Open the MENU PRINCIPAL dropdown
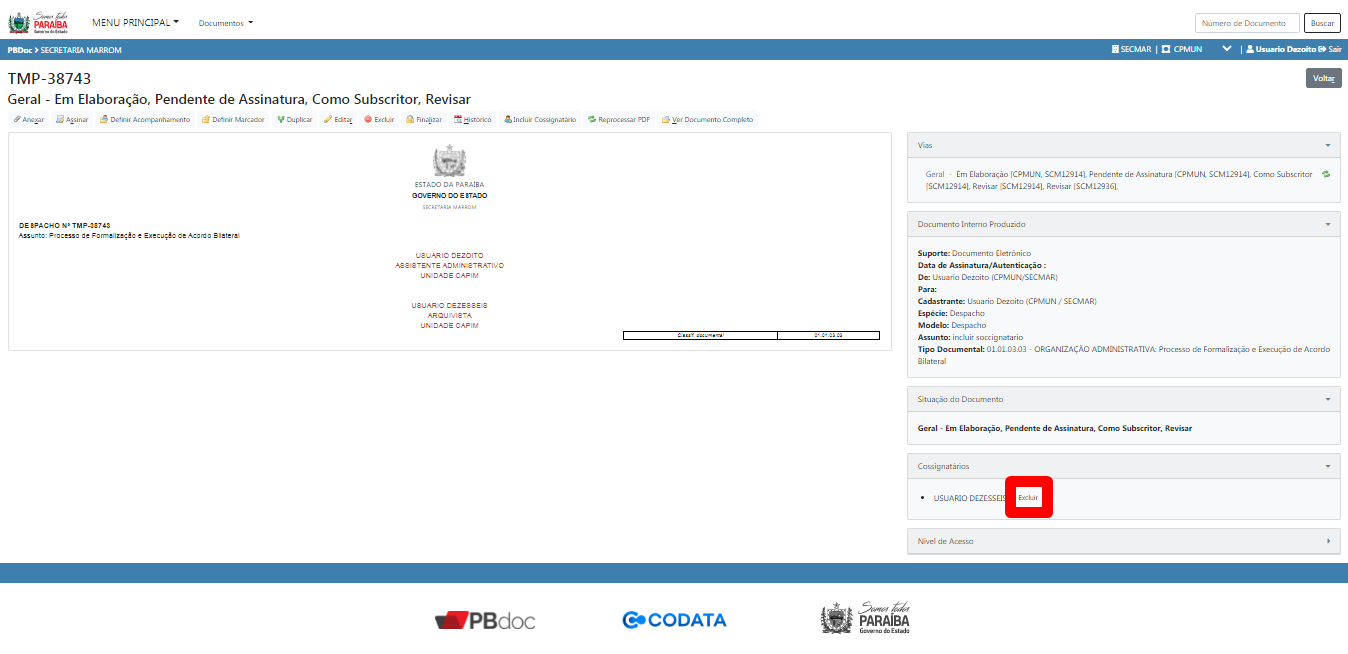Screen dimensions: 1348x654 coord(135,22)
